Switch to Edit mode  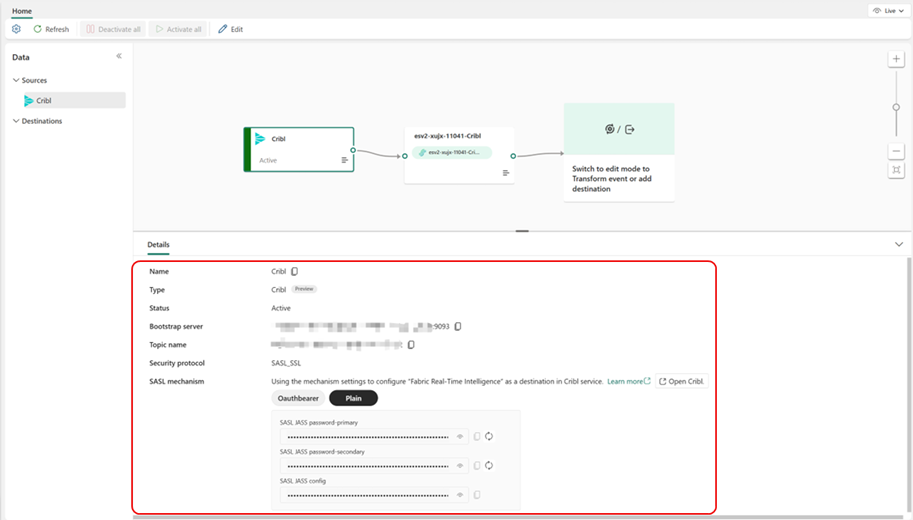(231, 29)
